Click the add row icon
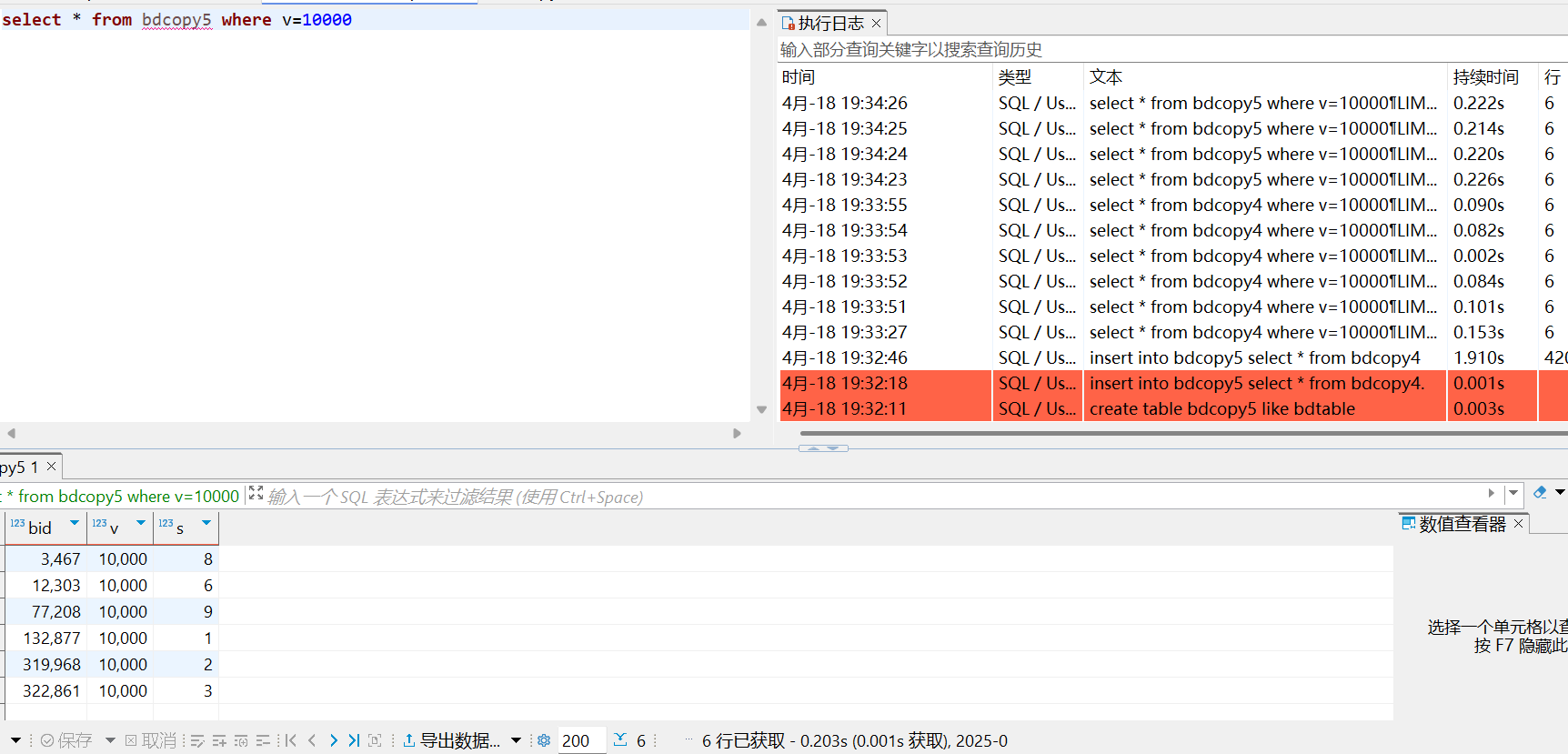The width and height of the screenshot is (1568, 754). point(219,740)
